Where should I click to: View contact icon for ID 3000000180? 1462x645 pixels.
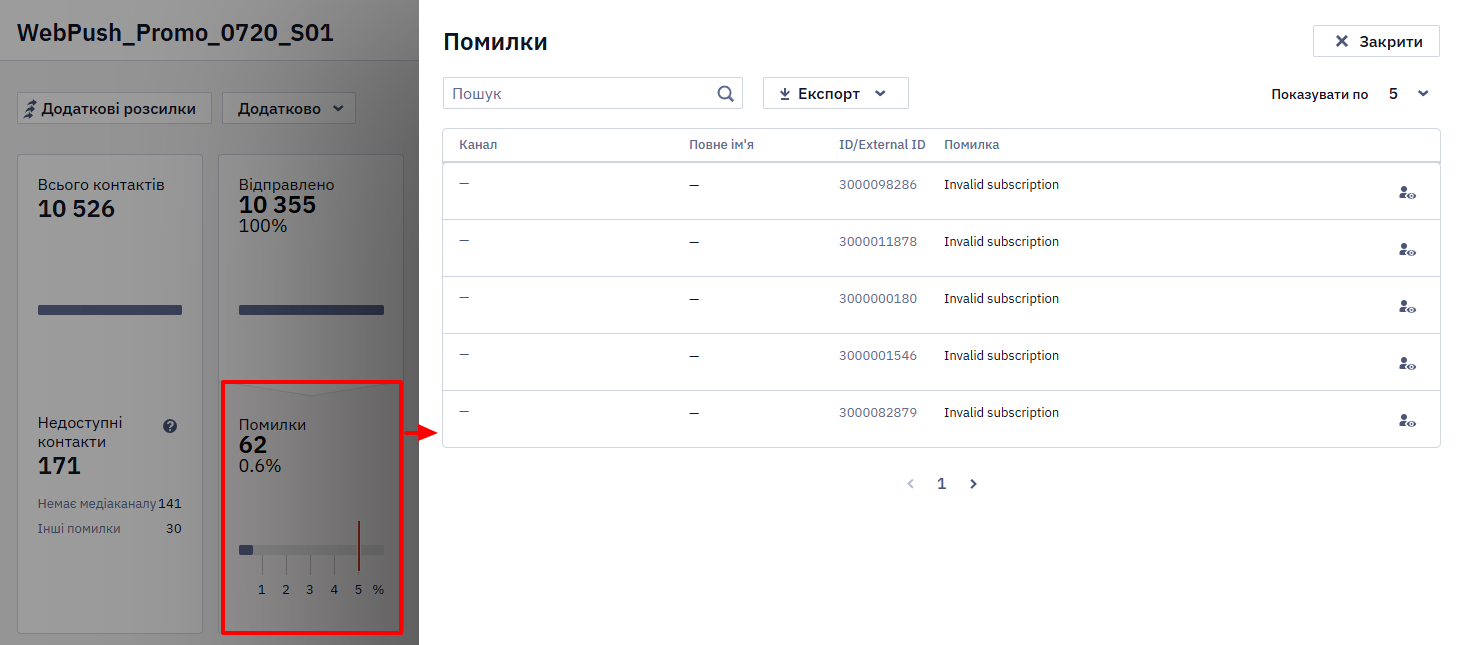click(1407, 307)
